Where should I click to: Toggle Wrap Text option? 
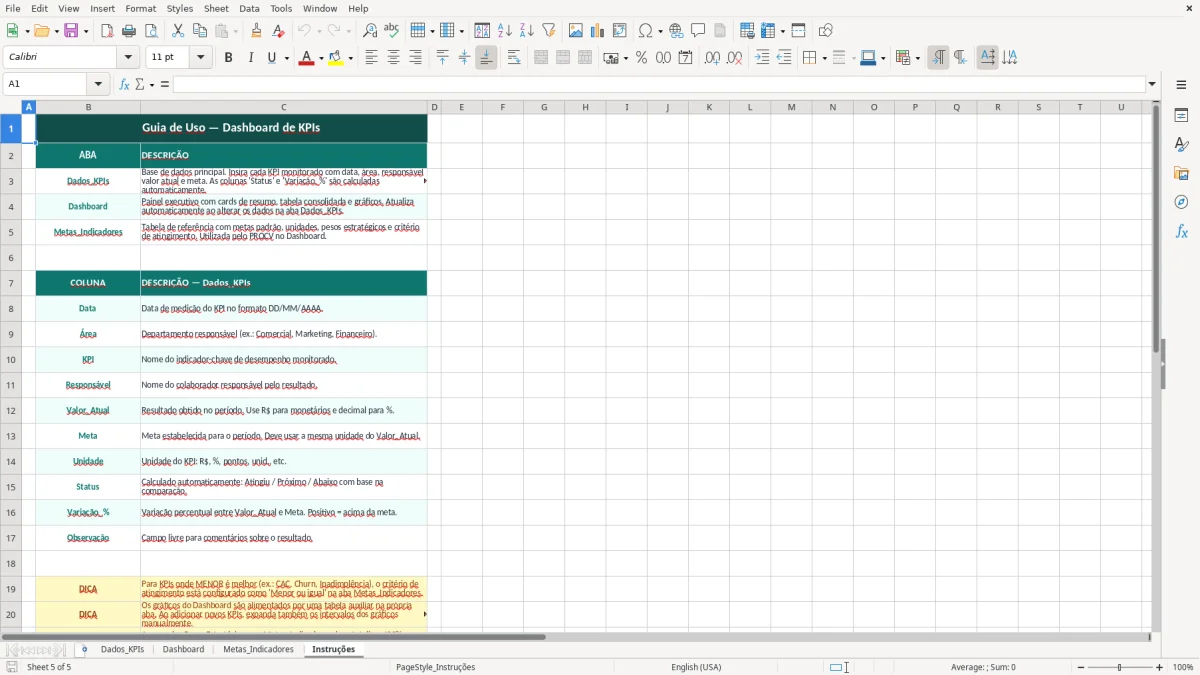(514, 58)
